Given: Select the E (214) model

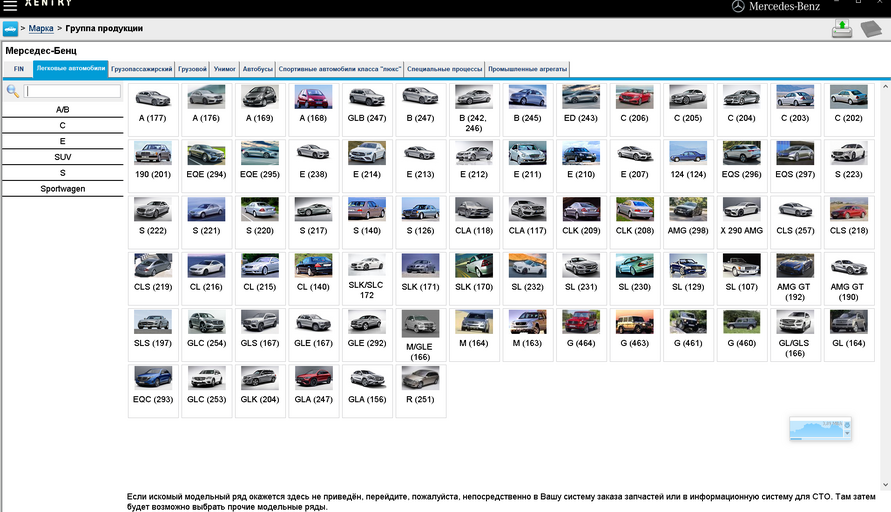Looking at the screenshot, I should coord(367,166).
